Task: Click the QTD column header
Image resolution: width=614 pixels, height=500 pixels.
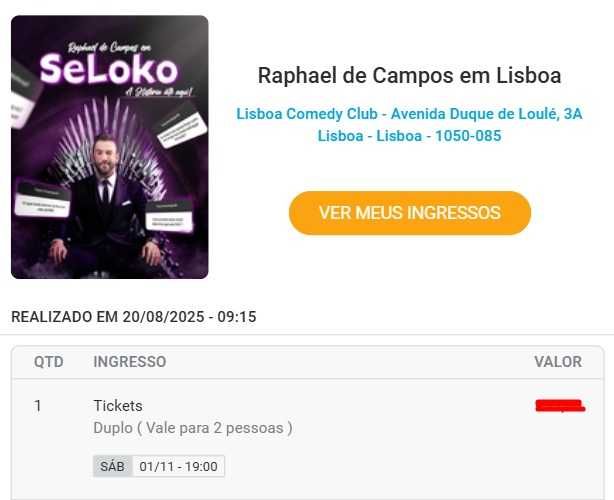Action: pos(49,362)
